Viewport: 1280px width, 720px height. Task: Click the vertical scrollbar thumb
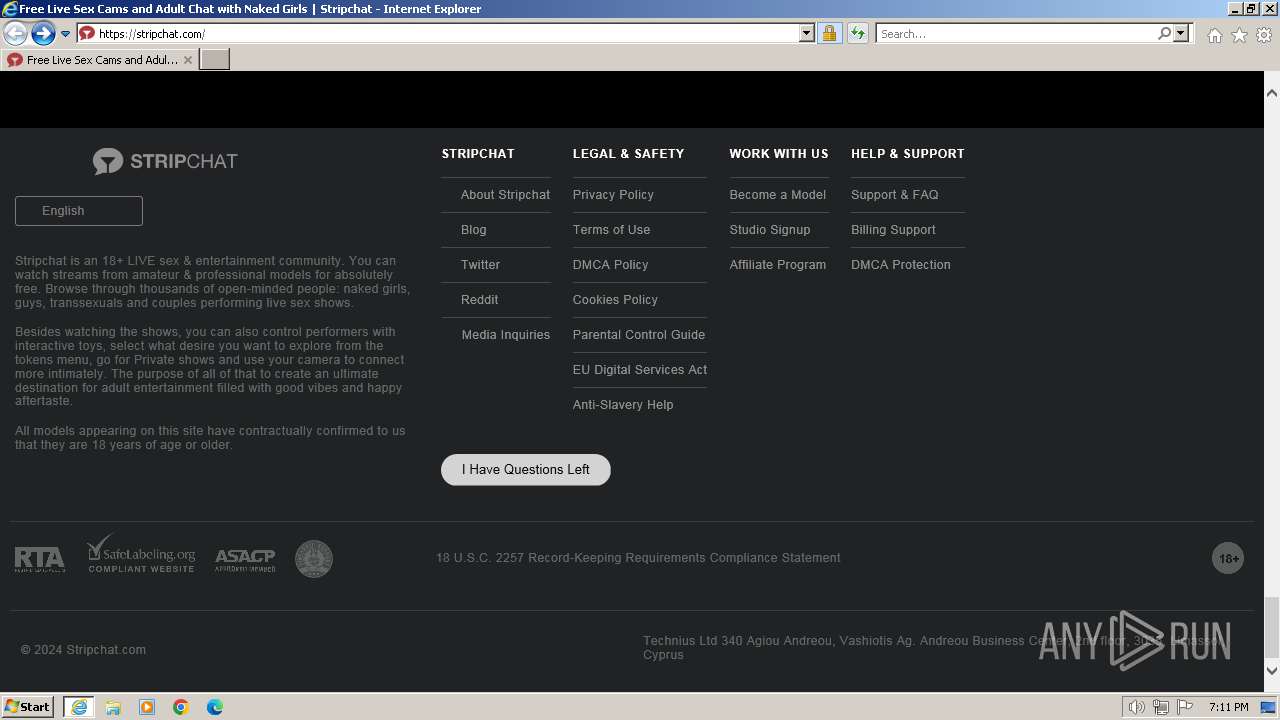pos(1272,627)
